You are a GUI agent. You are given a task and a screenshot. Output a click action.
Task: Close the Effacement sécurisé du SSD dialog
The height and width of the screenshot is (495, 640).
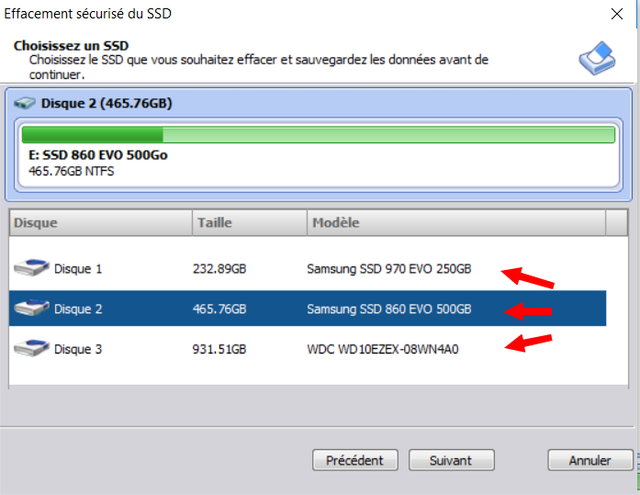617,14
